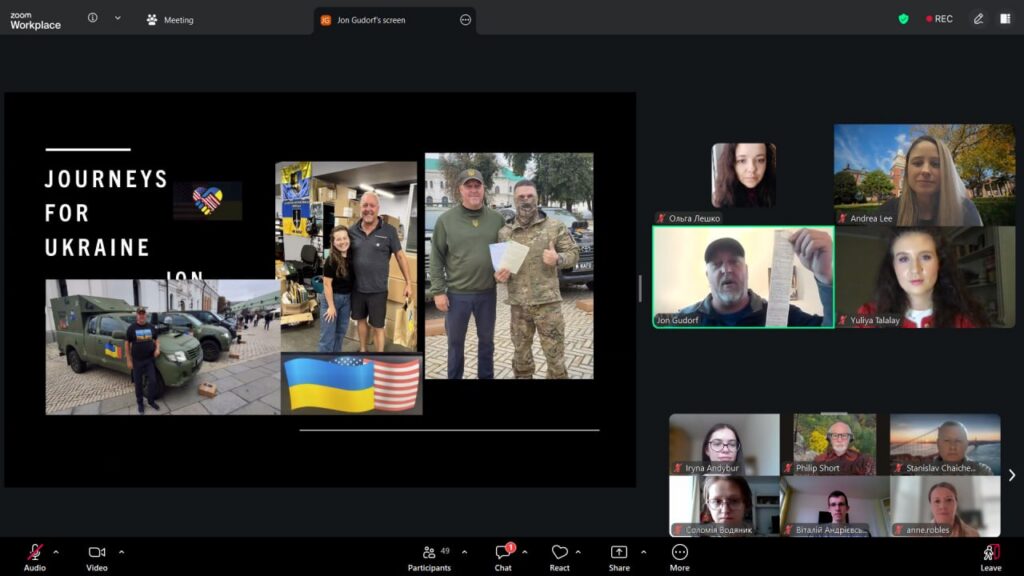
Task: Click the green encryption shield icon
Action: point(904,19)
